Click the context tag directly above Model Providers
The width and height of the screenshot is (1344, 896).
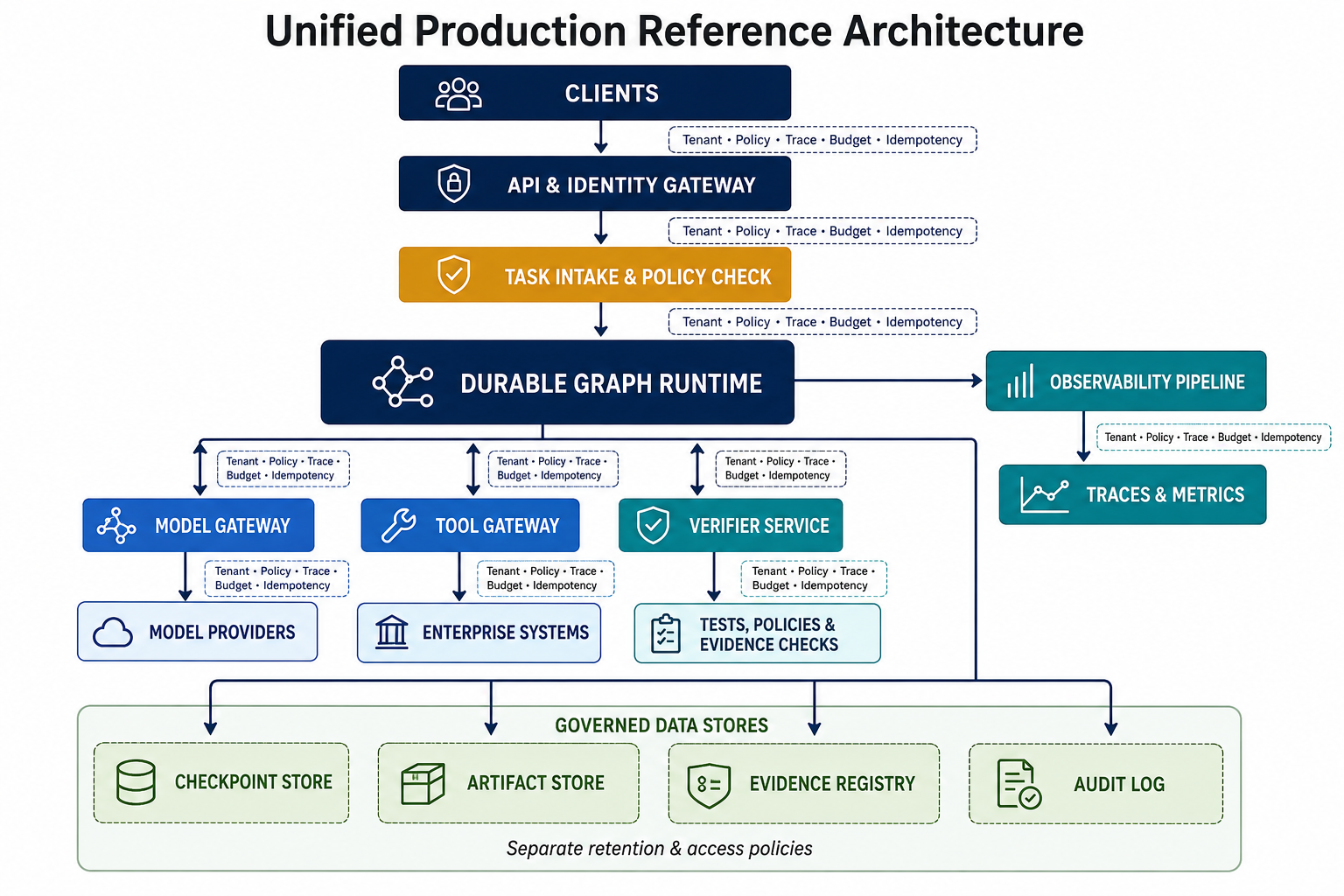276,578
